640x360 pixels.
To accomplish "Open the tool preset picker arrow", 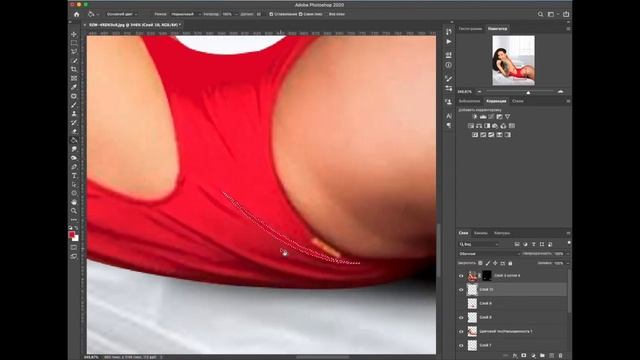I will [97, 15].
